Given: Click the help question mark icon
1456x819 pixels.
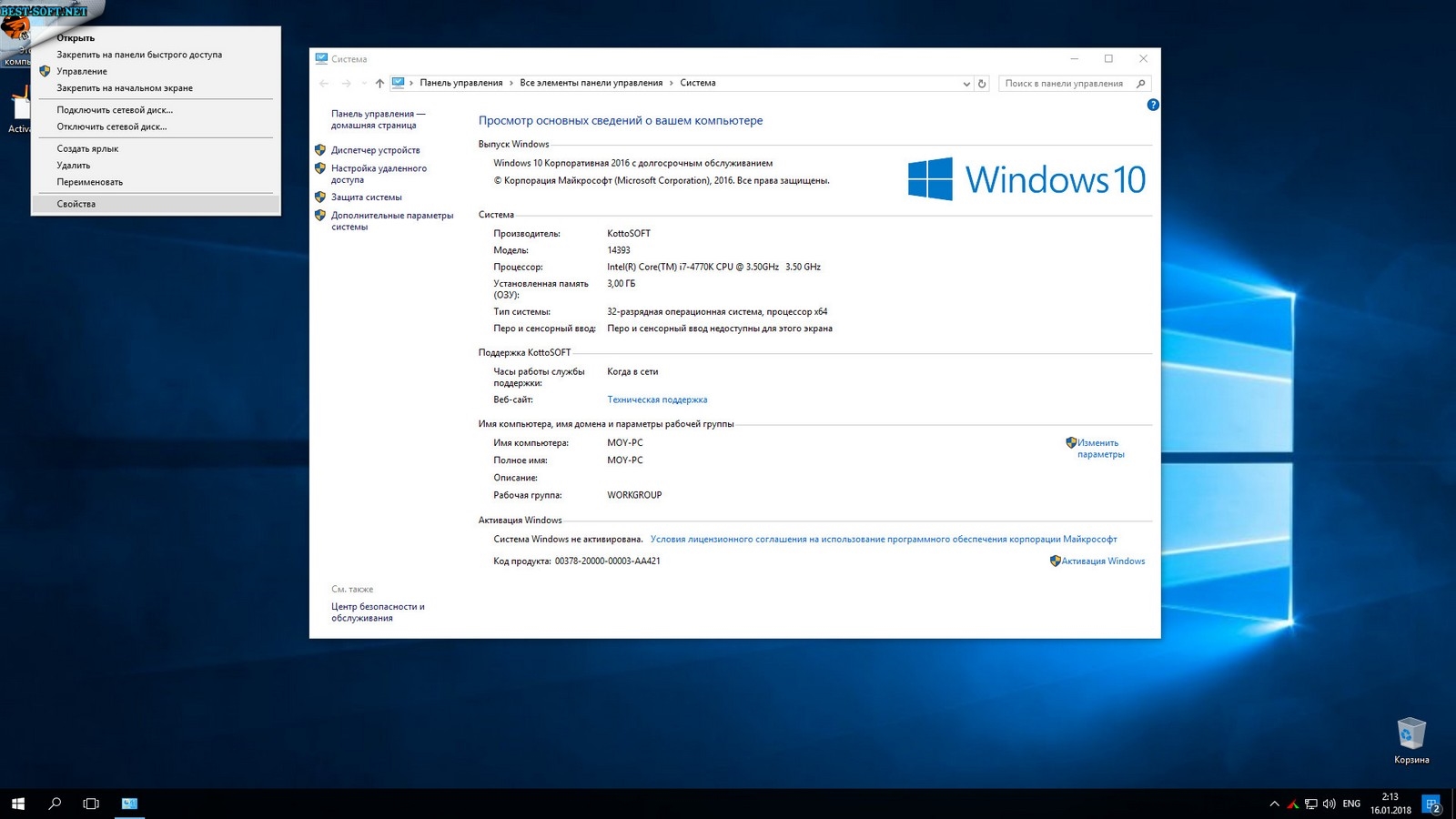Looking at the screenshot, I should point(1153,105).
